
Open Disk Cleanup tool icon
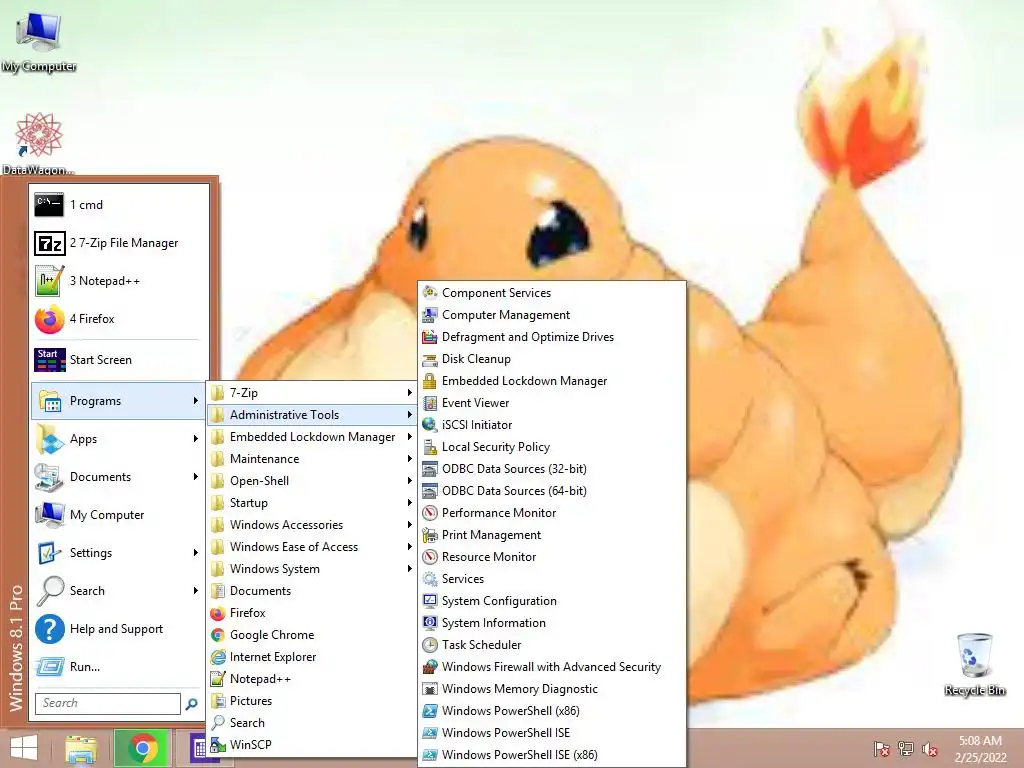pyautogui.click(x=429, y=359)
